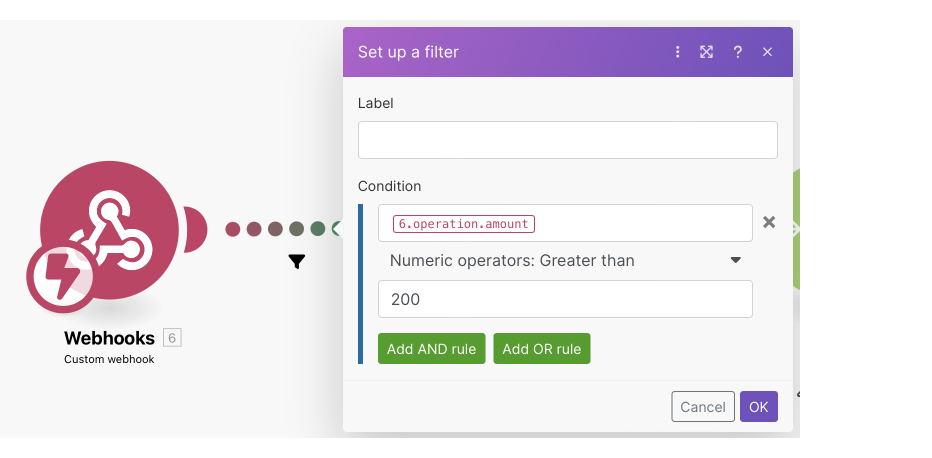Click the 6.operation.amount variable pill
This screenshot has width=932, height=458.
464,224
